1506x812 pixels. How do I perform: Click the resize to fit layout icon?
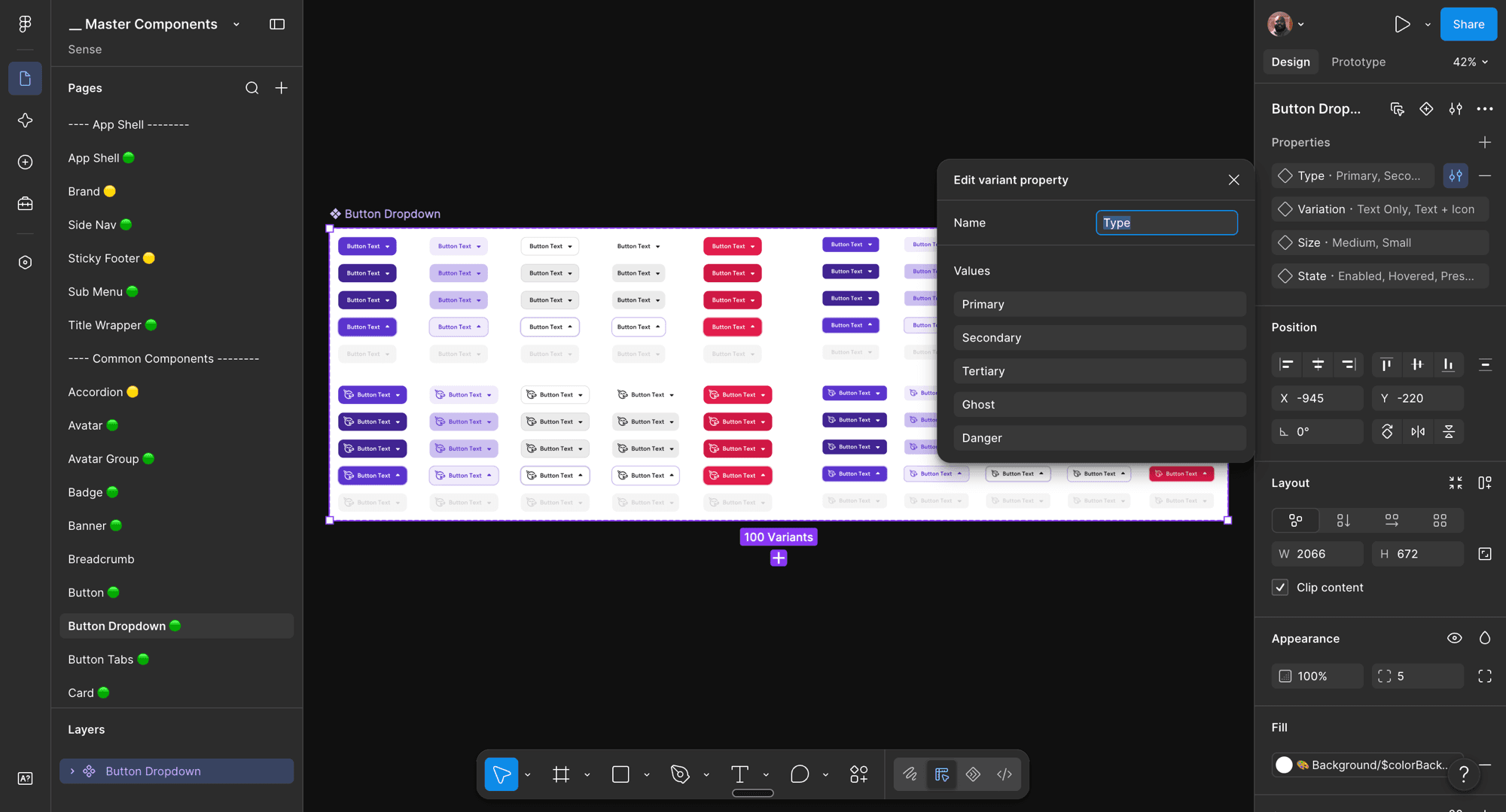[x=1456, y=483]
